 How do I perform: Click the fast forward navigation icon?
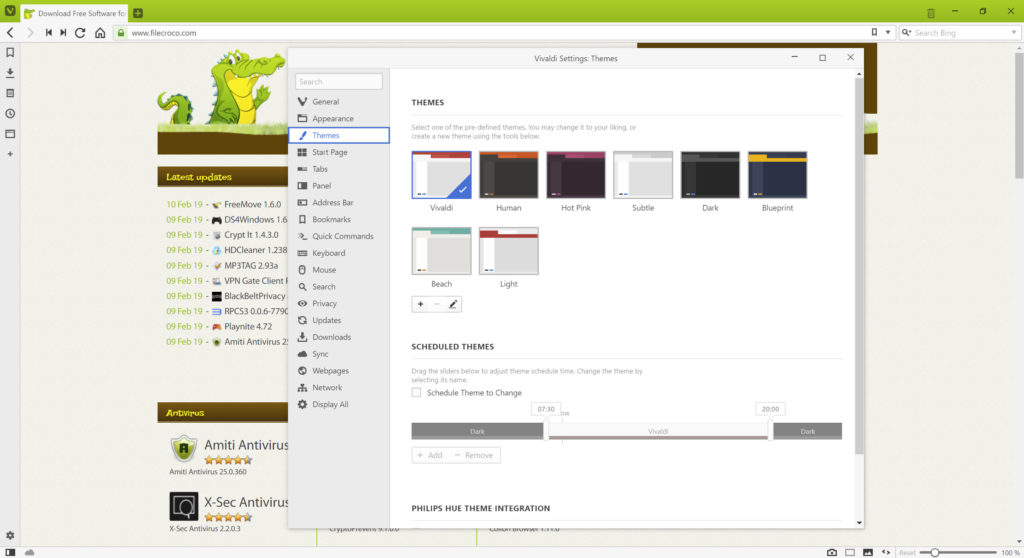click(x=63, y=33)
